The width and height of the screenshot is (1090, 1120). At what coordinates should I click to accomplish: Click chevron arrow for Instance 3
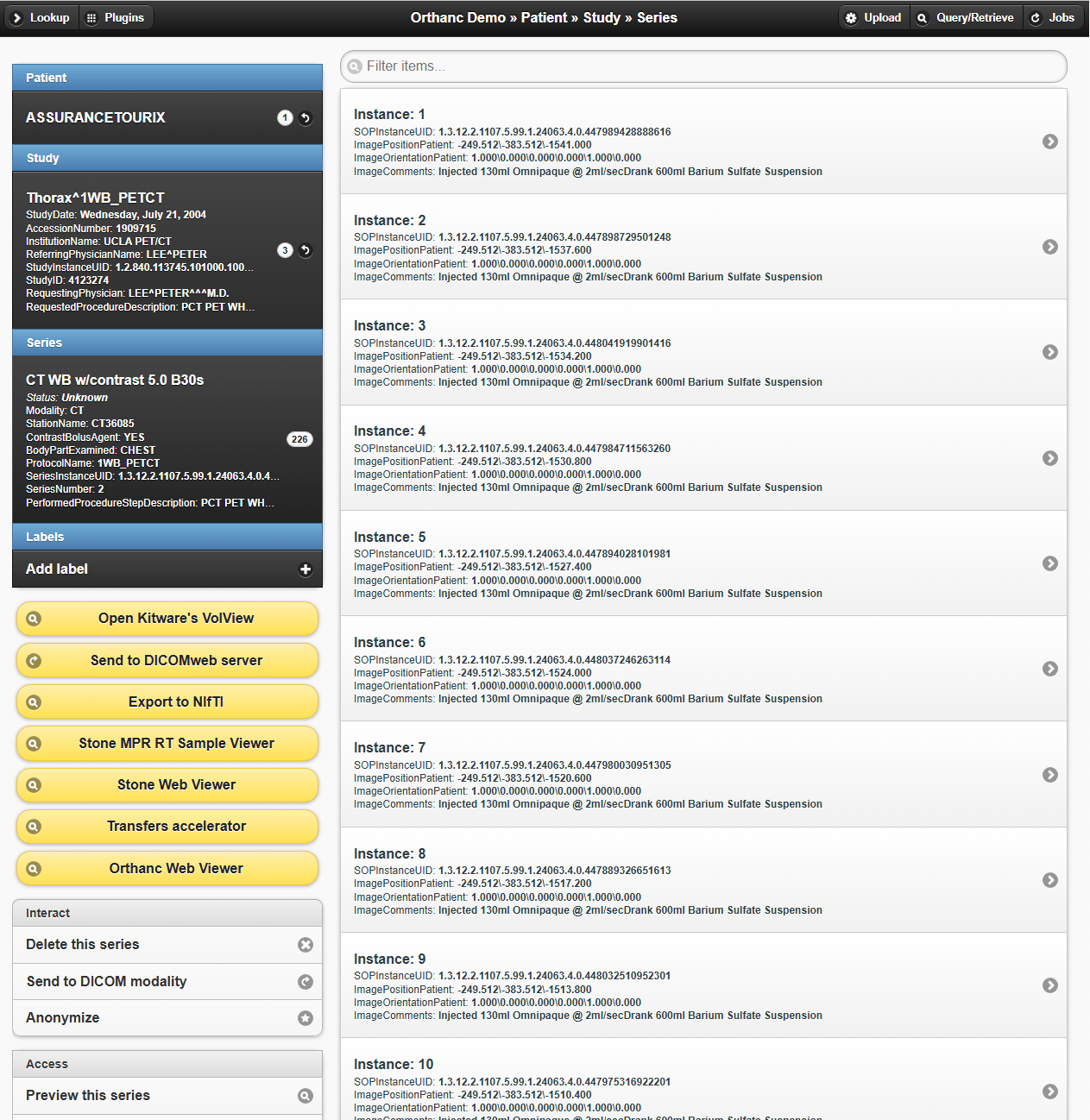tap(1050, 352)
